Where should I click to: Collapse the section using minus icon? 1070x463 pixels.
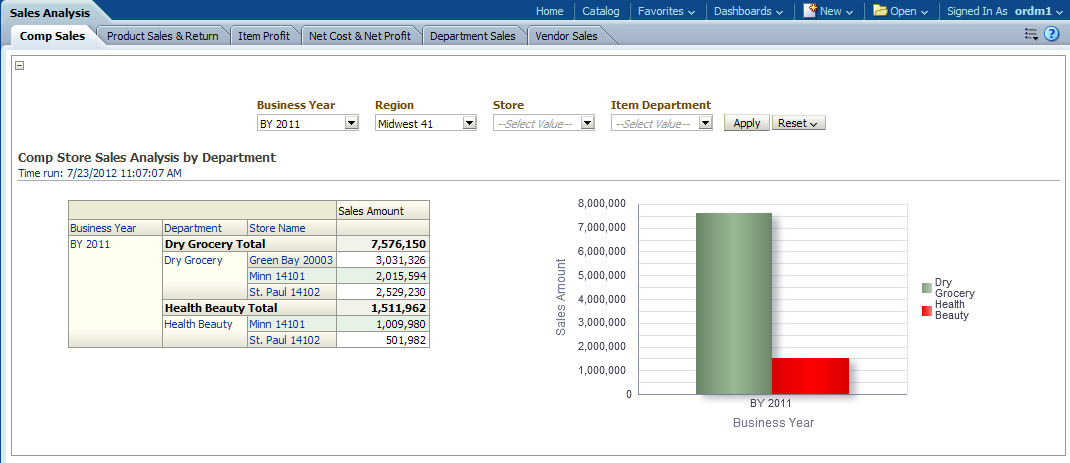coord(20,66)
